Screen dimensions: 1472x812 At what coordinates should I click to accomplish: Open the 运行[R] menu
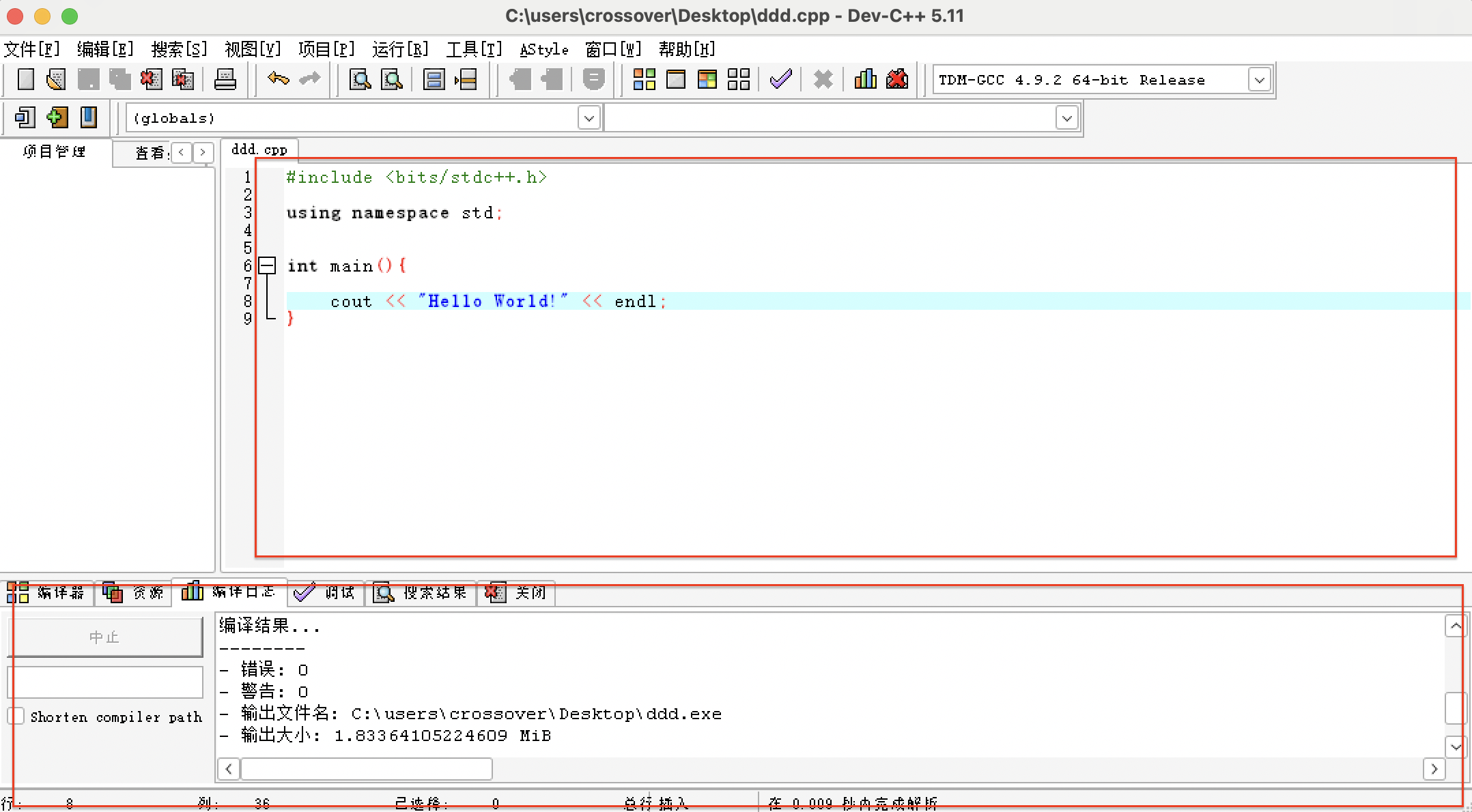(x=400, y=49)
